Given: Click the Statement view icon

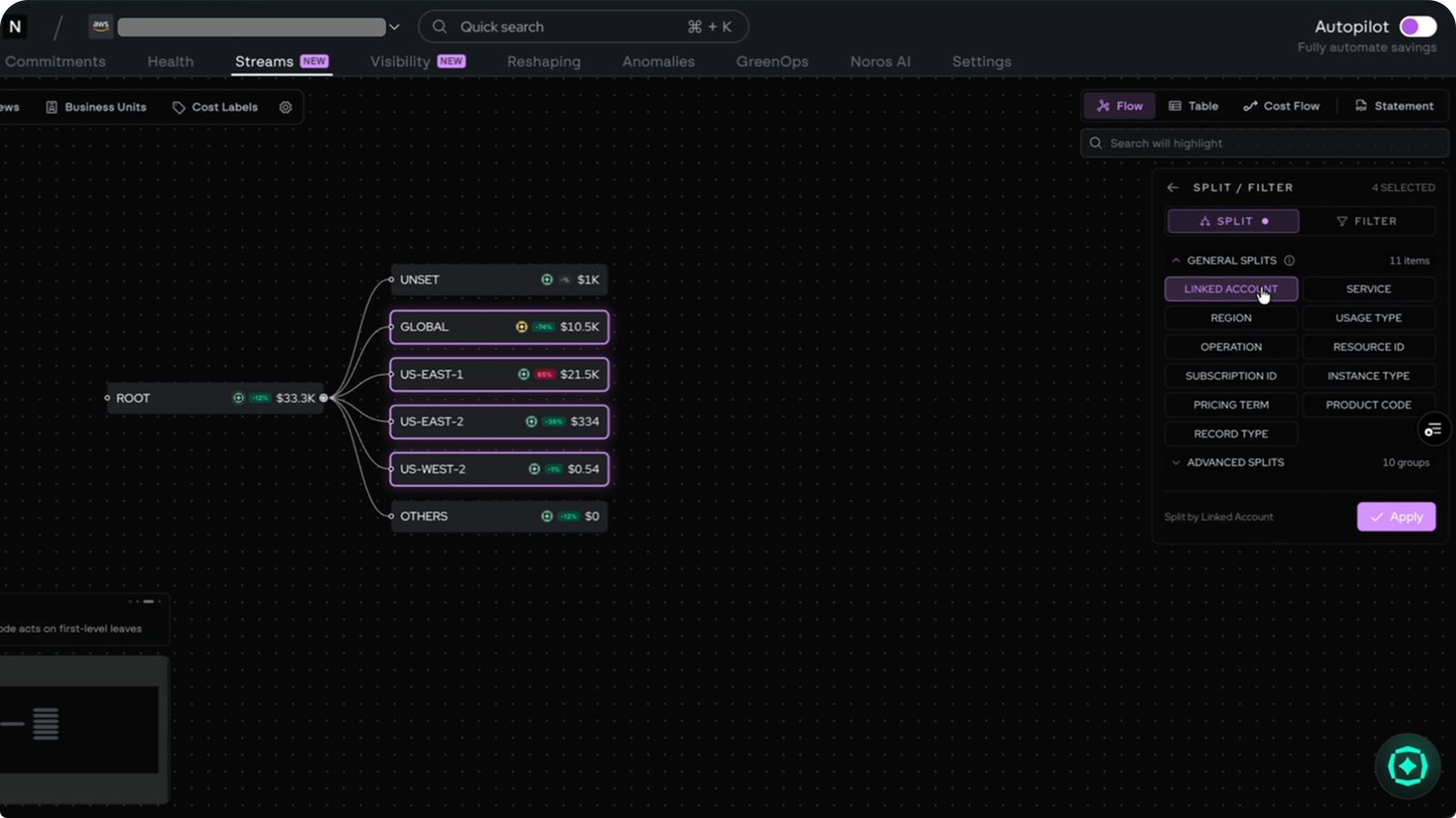Looking at the screenshot, I should click(1360, 106).
